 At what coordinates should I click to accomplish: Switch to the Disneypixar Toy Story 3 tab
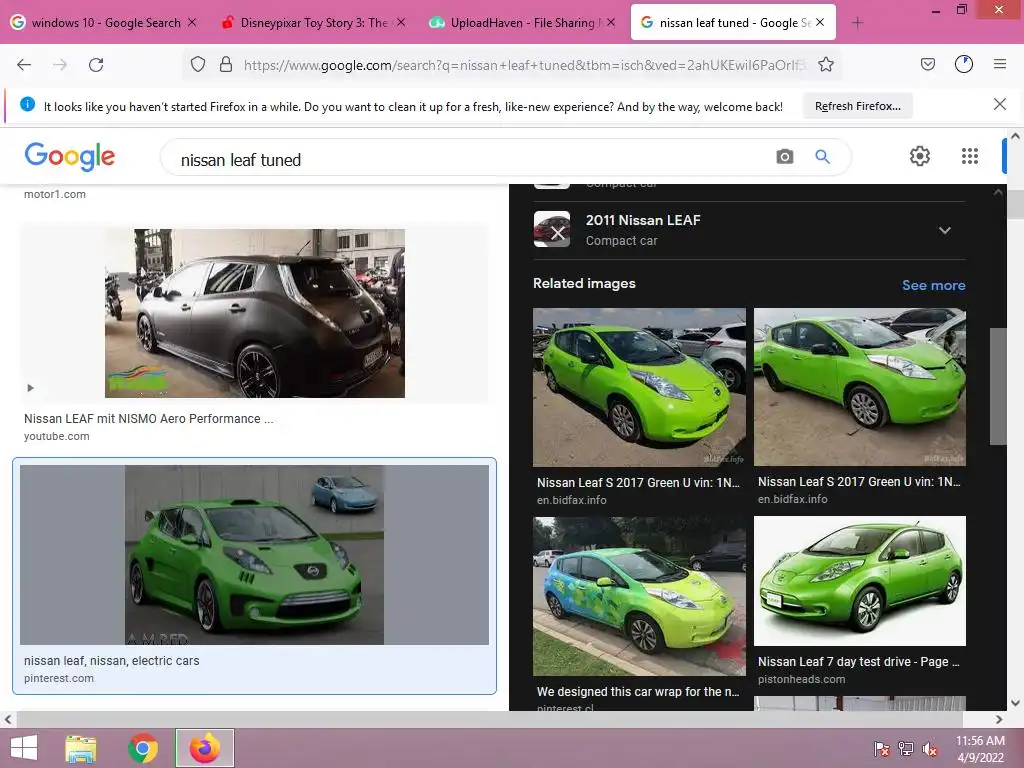[x=313, y=23]
